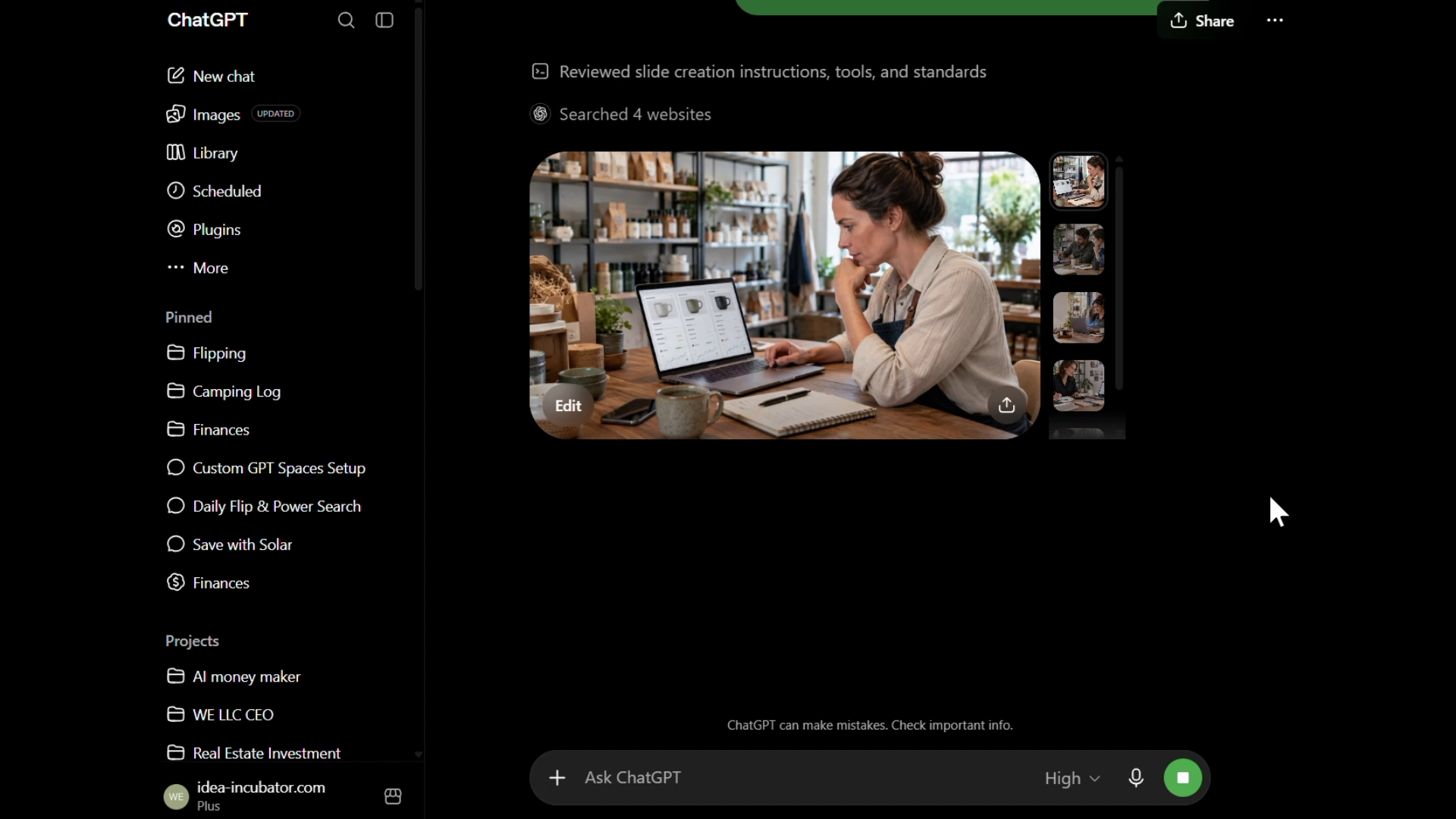
Task: Expand the More menu in sidebar
Action: pyautogui.click(x=197, y=268)
